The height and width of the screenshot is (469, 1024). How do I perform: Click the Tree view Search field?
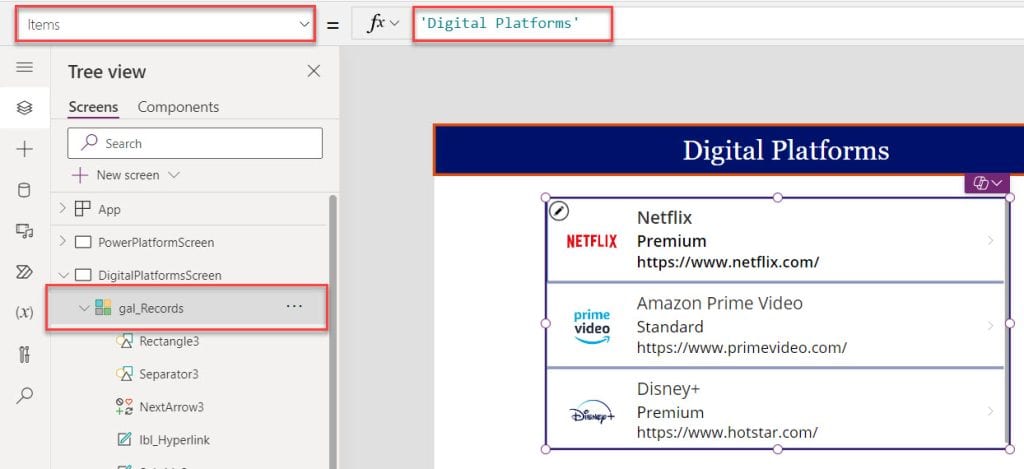click(x=195, y=143)
